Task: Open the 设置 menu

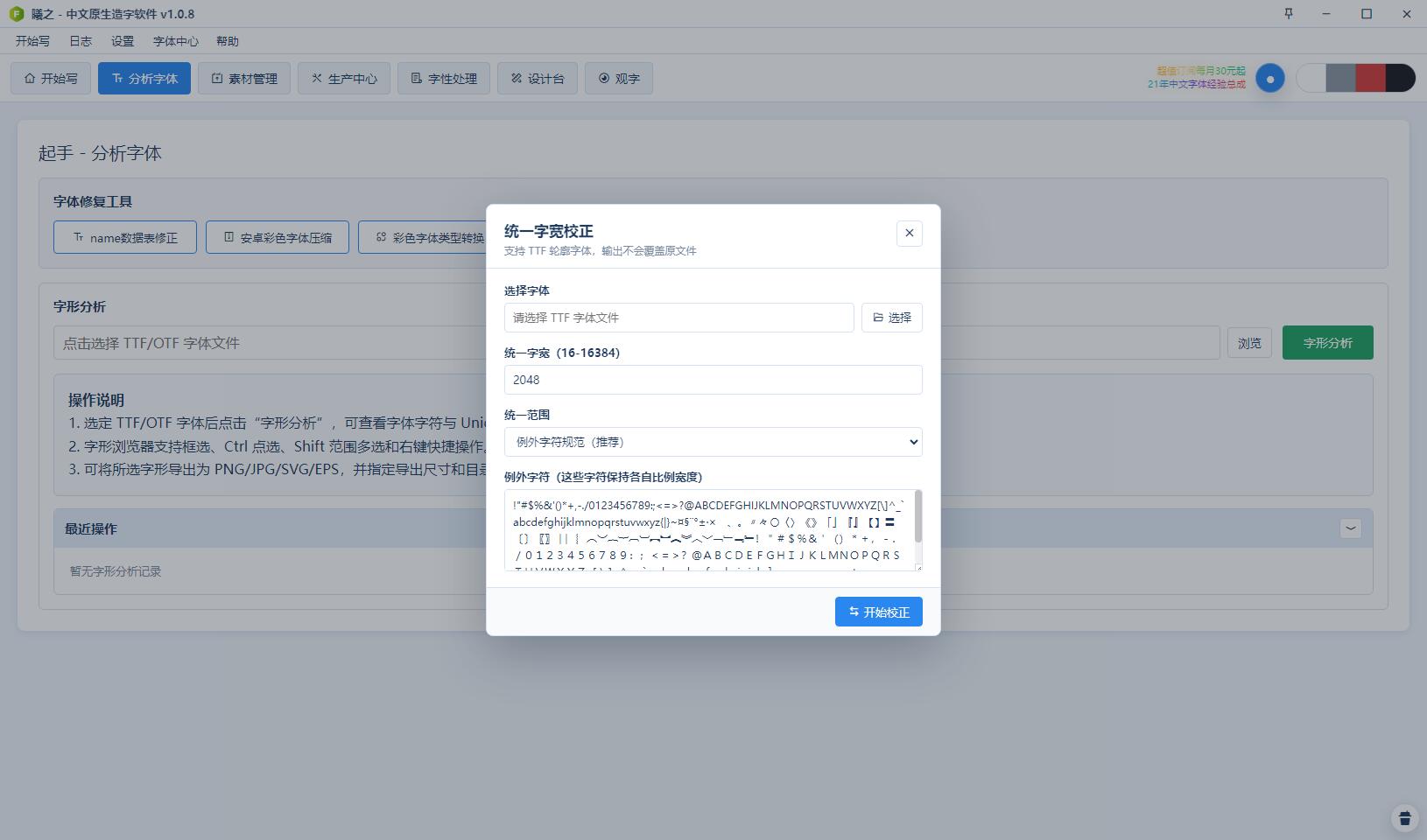Action: [x=123, y=41]
